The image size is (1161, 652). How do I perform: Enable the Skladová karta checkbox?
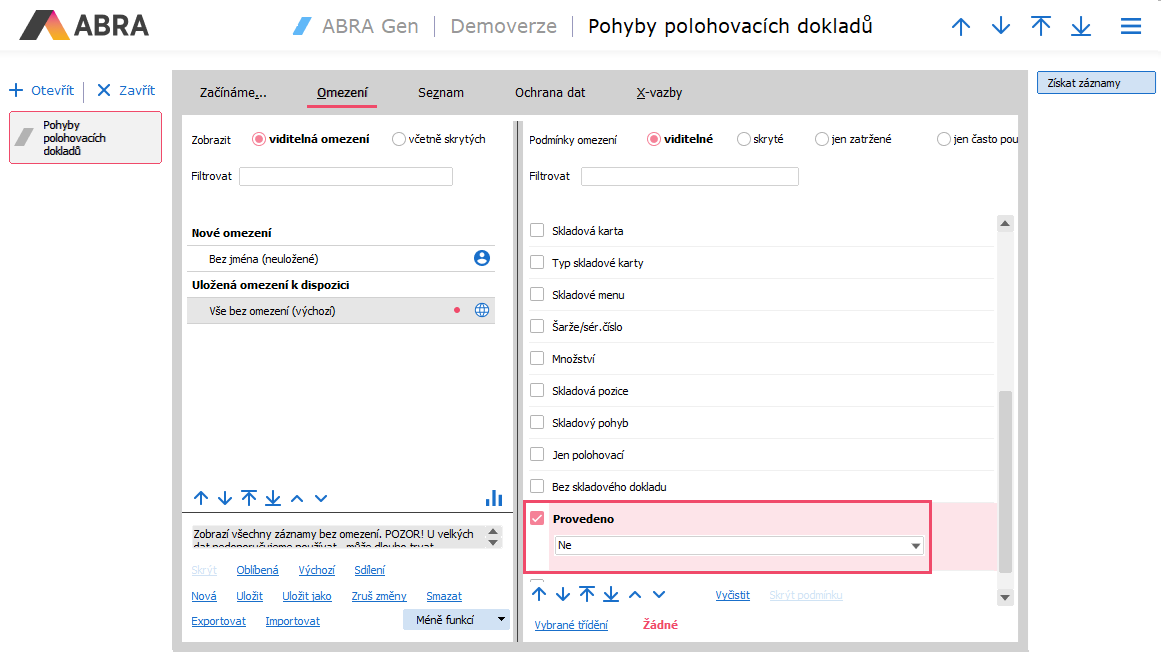[537, 231]
